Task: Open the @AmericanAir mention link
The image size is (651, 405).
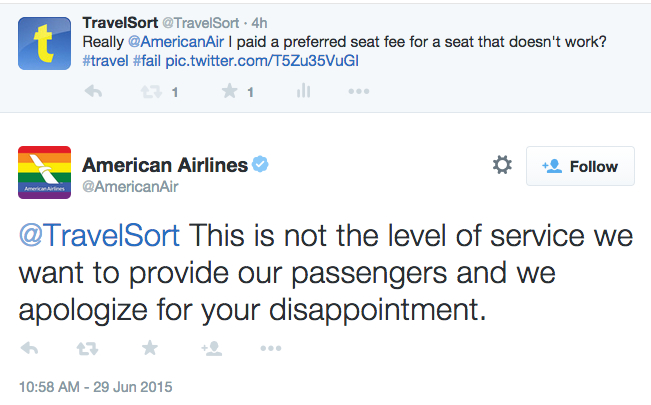Action: [176, 42]
